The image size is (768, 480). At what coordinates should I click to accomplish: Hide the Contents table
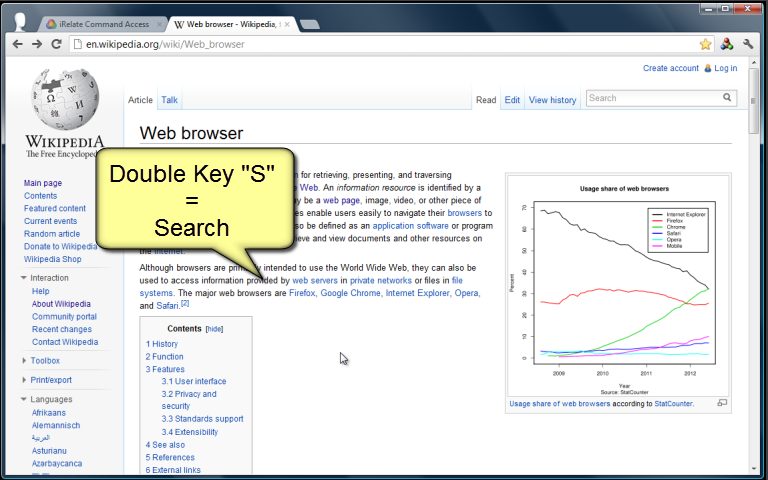pyautogui.click(x=215, y=329)
